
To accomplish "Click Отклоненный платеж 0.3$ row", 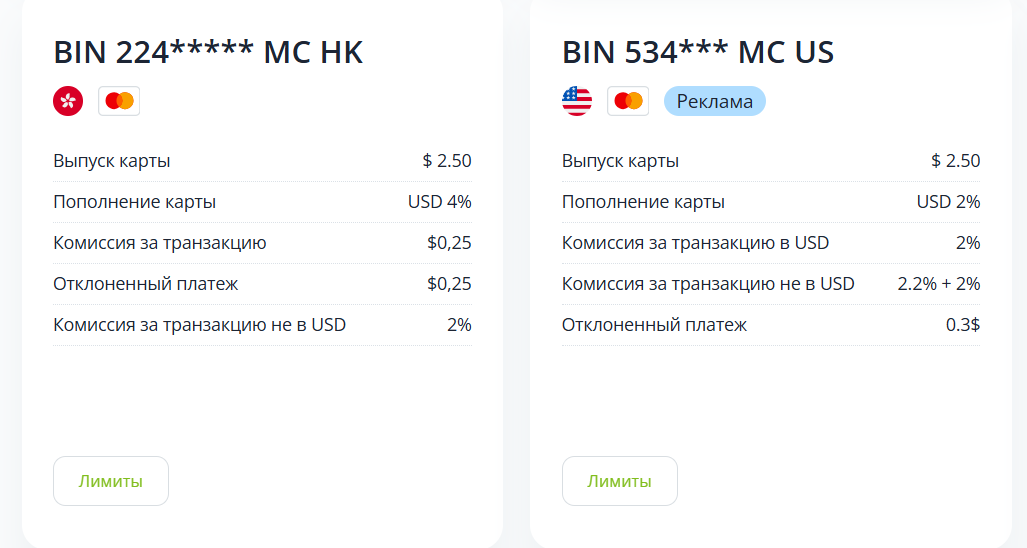I will tap(771, 325).
